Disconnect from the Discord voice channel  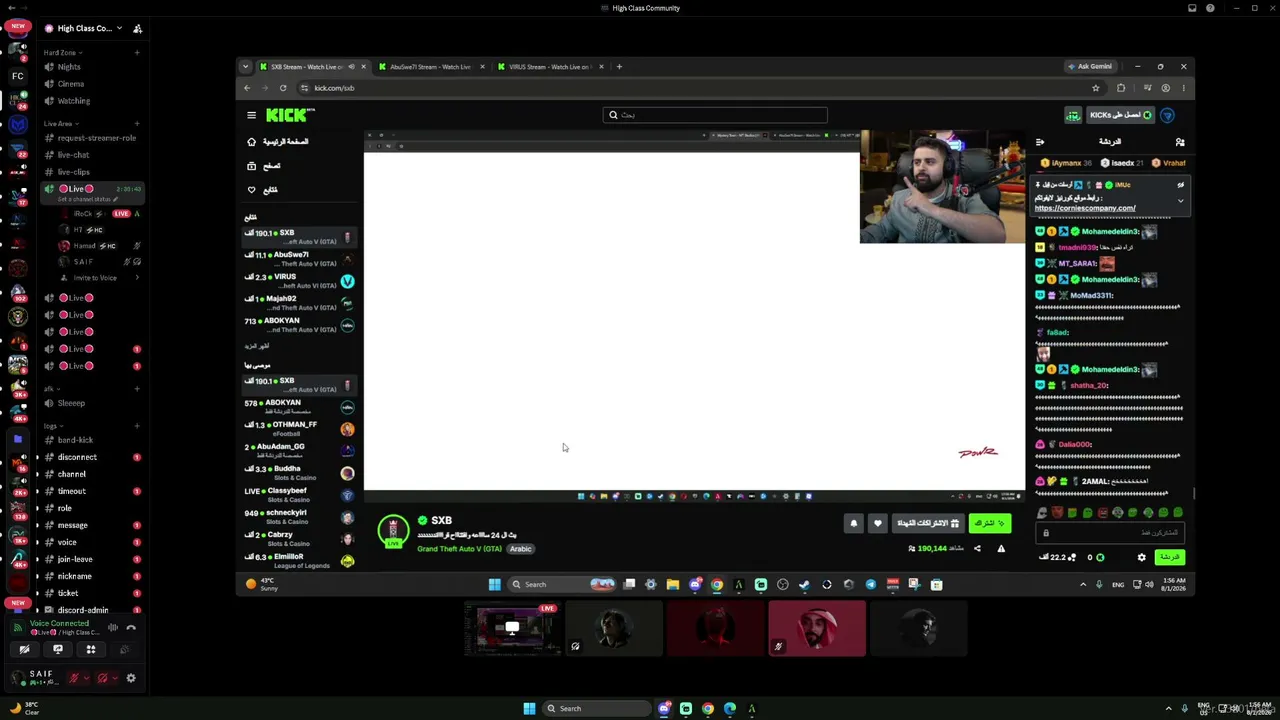click(x=130, y=627)
